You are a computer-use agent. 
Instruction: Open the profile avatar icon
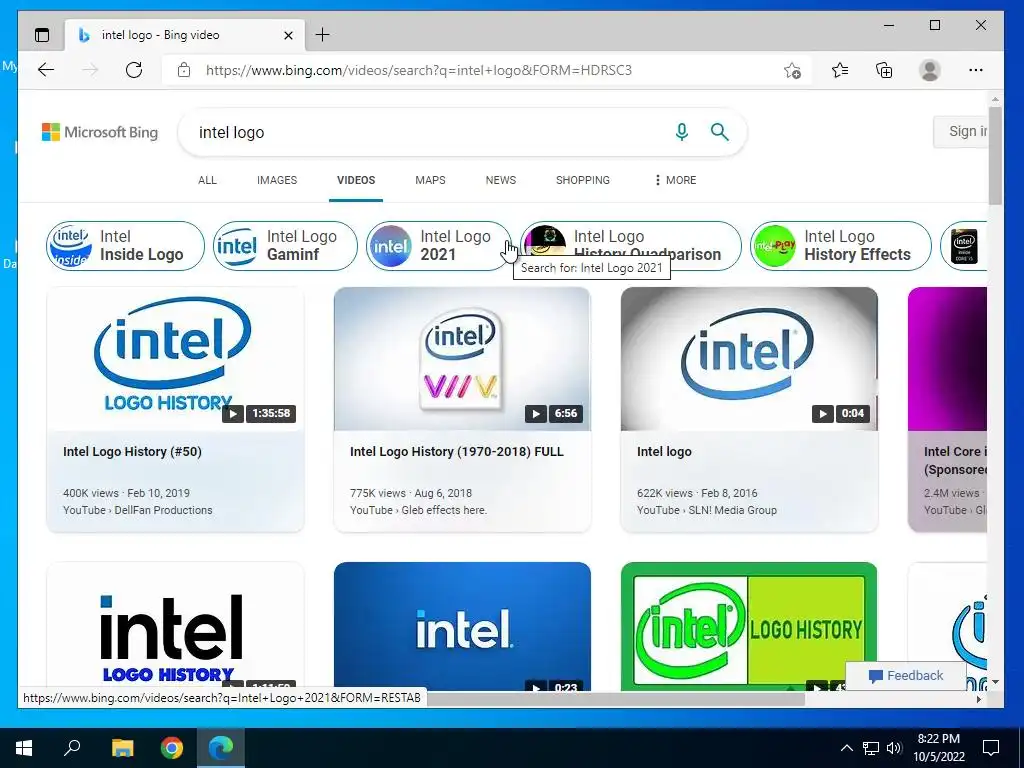click(929, 70)
